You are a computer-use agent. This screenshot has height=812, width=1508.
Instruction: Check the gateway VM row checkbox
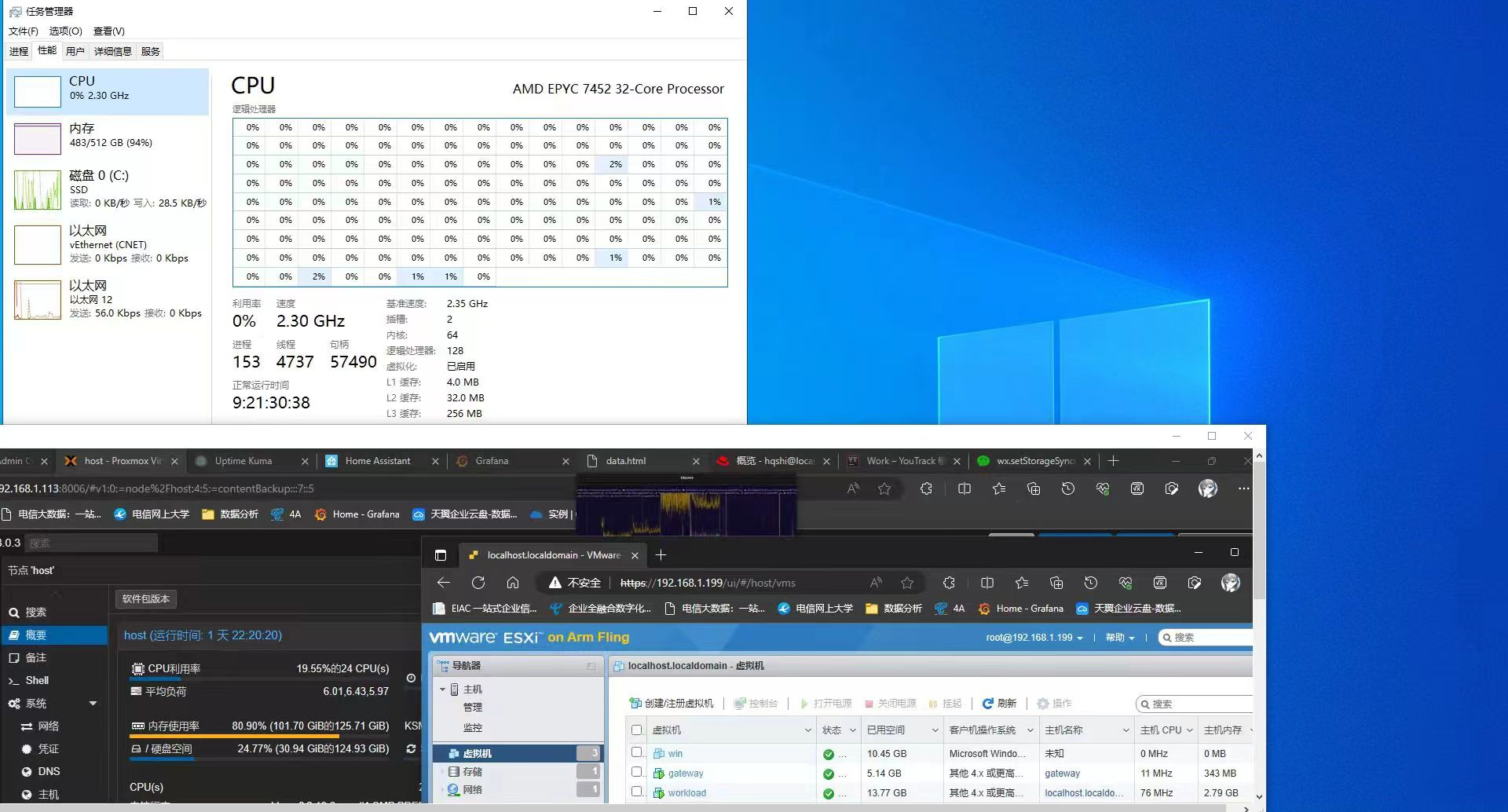[x=637, y=772]
